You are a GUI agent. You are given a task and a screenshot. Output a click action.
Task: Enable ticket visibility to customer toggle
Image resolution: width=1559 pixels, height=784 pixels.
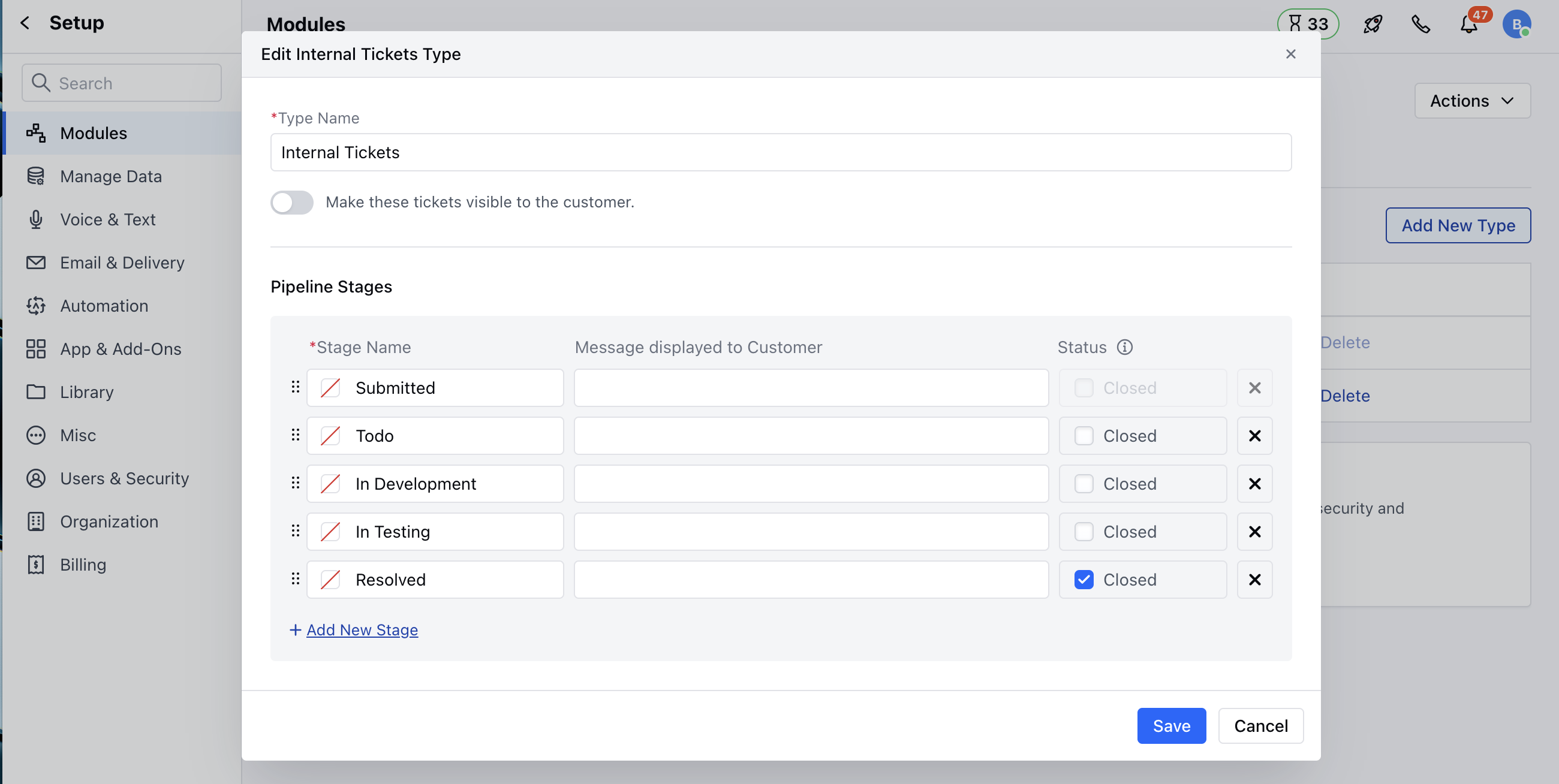[x=291, y=202]
